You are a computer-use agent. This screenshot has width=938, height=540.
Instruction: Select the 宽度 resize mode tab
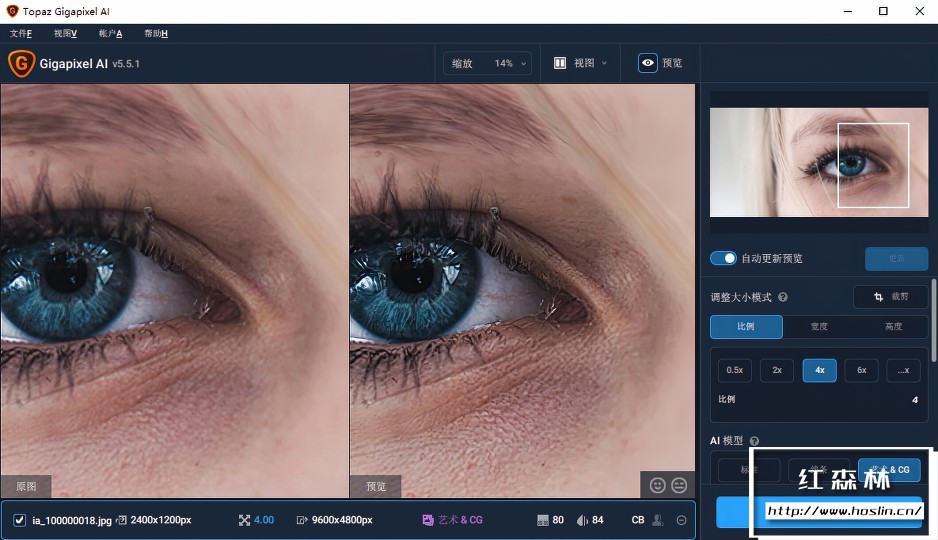tap(819, 327)
